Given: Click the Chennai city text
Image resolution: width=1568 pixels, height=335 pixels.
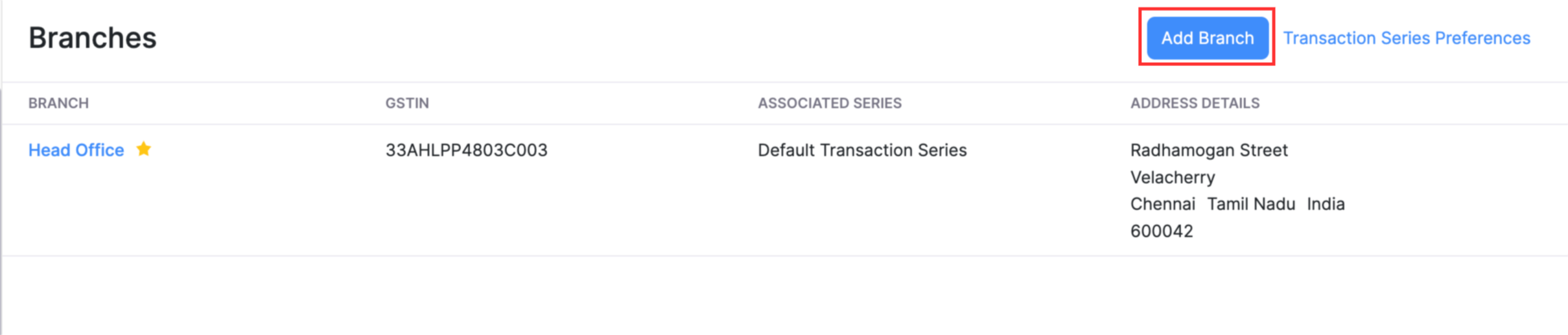Looking at the screenshot, I should coord(1162,204).
